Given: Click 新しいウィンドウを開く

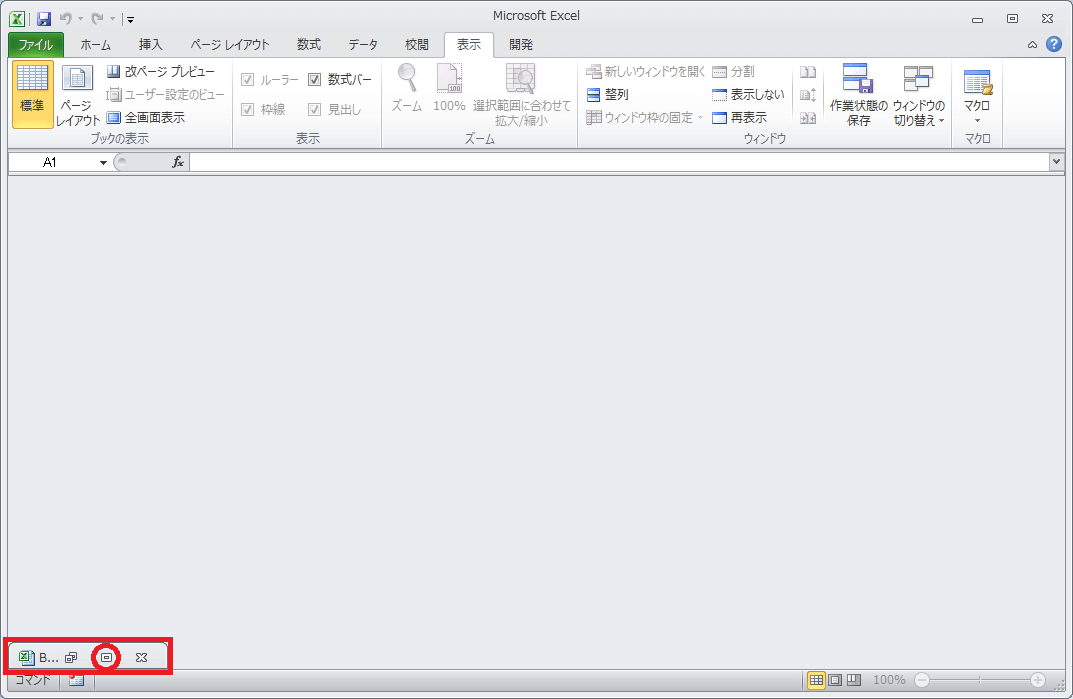Looking at the screenshot, I should (x=645, y=71).
